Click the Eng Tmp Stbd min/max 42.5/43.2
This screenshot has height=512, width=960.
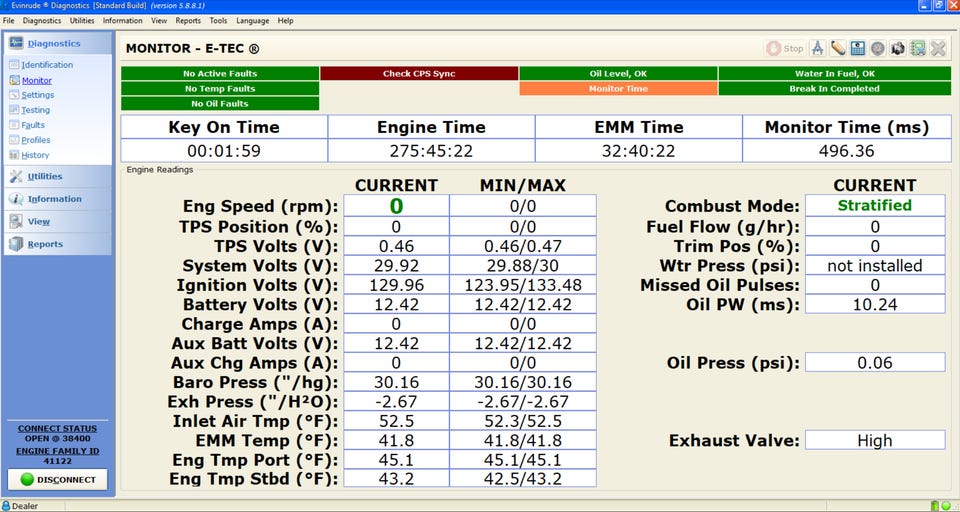tap(523, 479)
